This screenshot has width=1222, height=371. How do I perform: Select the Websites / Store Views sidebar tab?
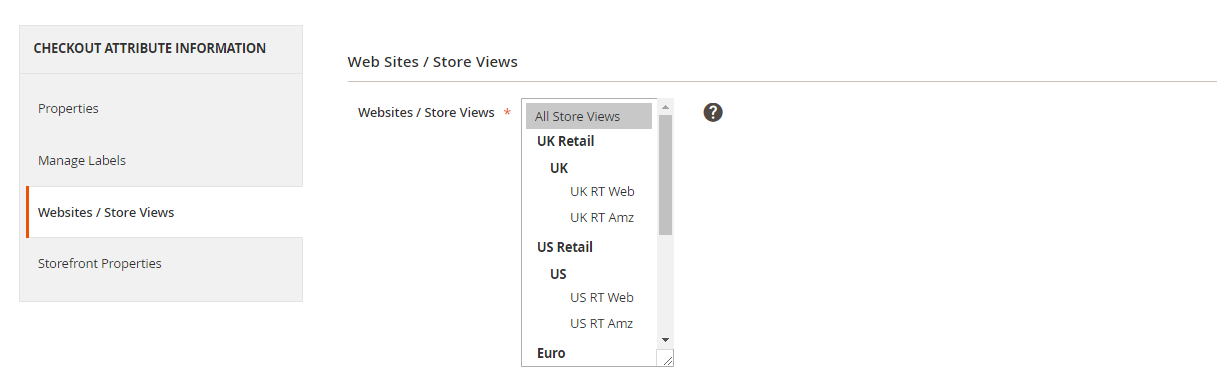[164, 212]
